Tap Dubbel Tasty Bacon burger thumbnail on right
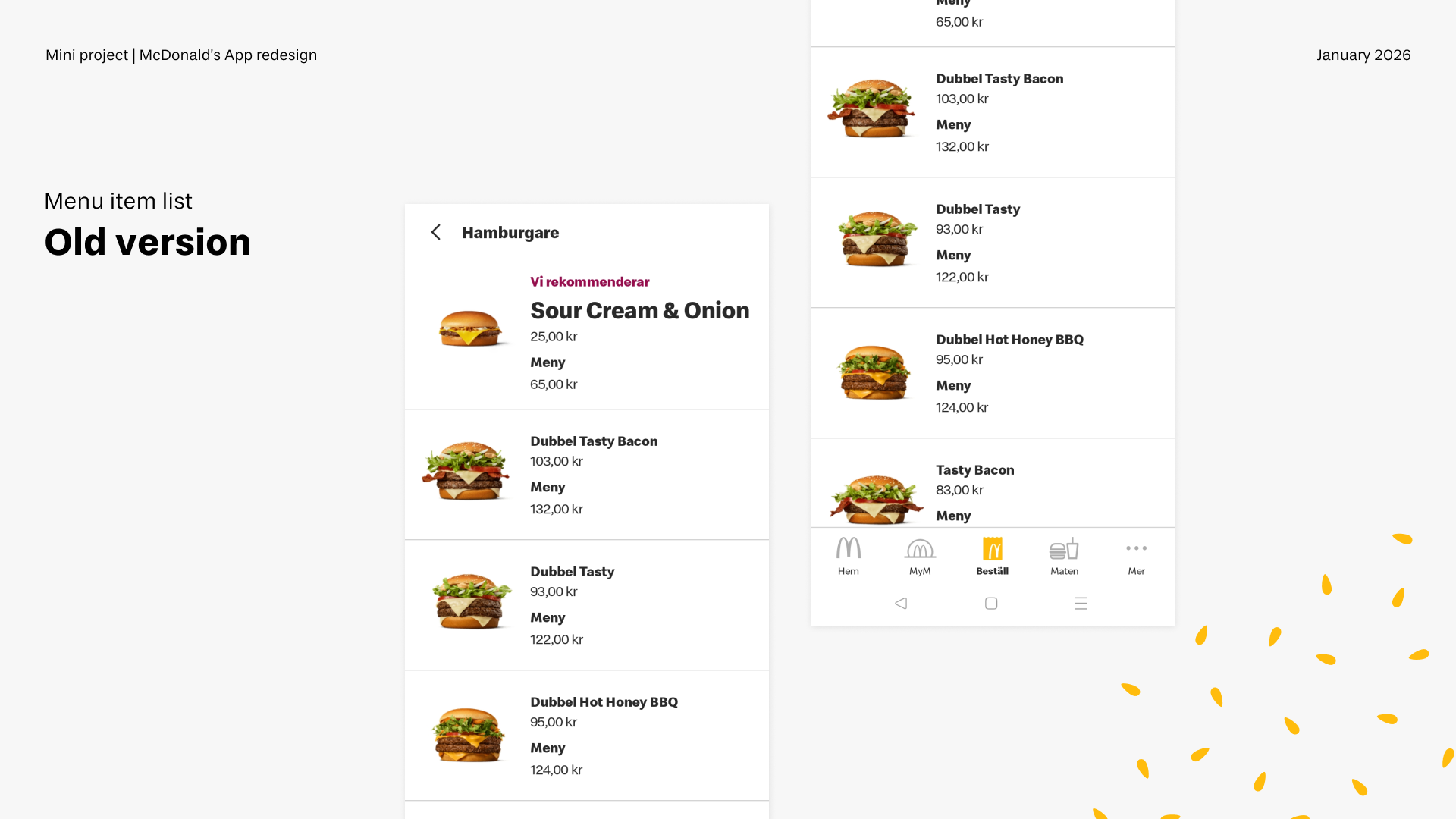The height and width of the screenshot is (819, 1456). click(872, 108)
